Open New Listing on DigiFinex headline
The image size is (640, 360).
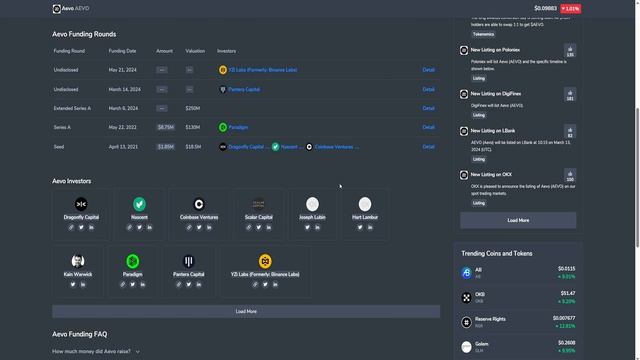(496, 93)
